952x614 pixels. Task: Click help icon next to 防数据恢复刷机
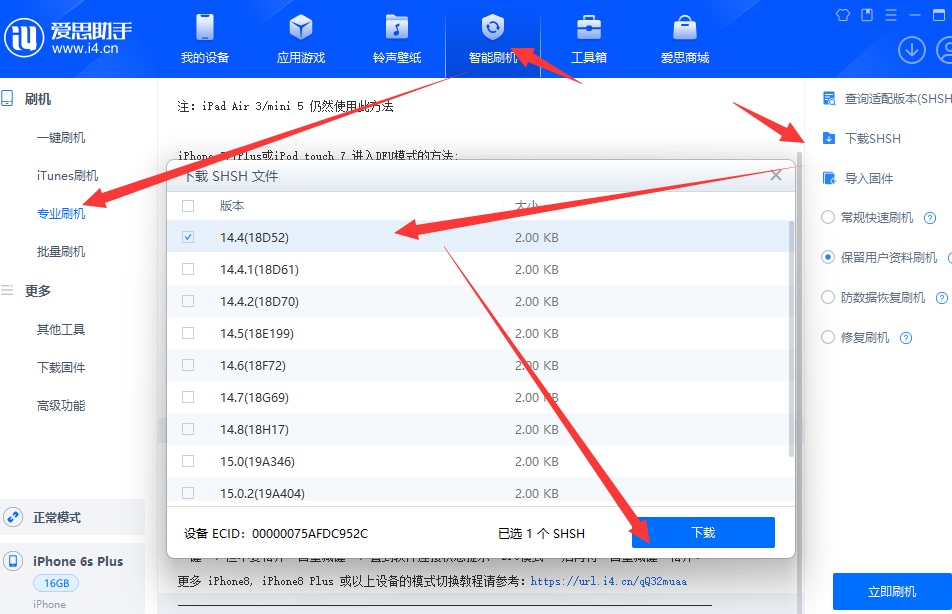point(942,298)
